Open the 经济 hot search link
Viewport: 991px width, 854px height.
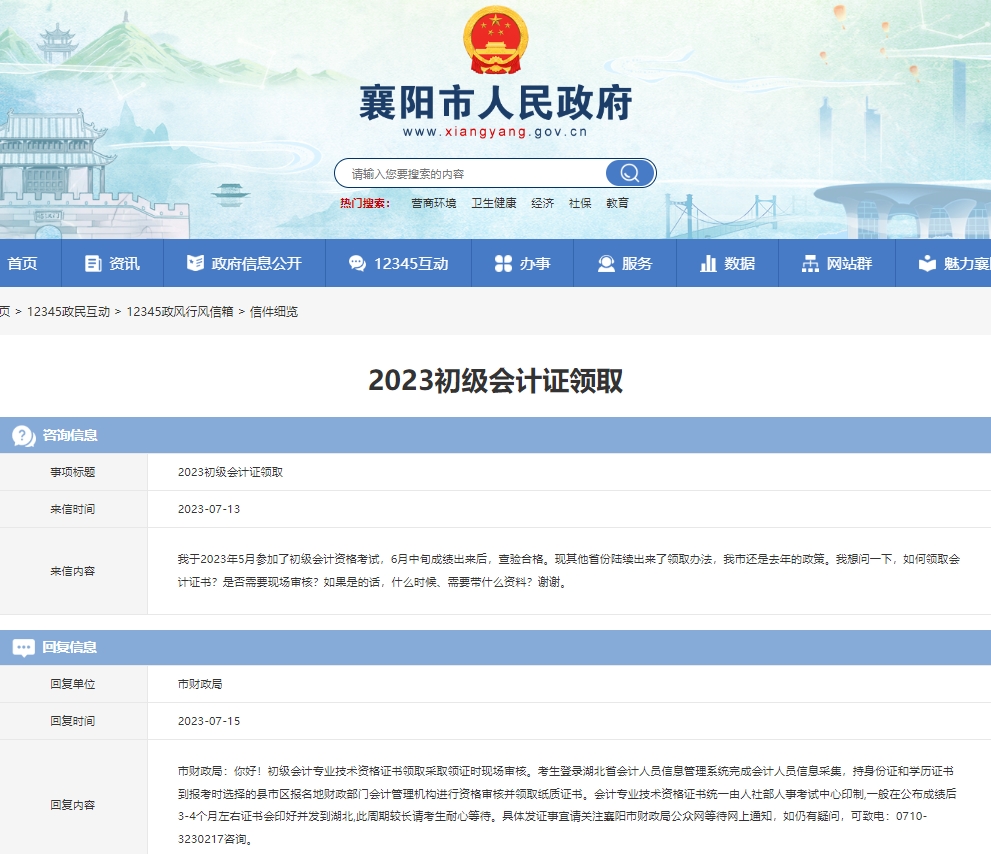pos(541,203)
